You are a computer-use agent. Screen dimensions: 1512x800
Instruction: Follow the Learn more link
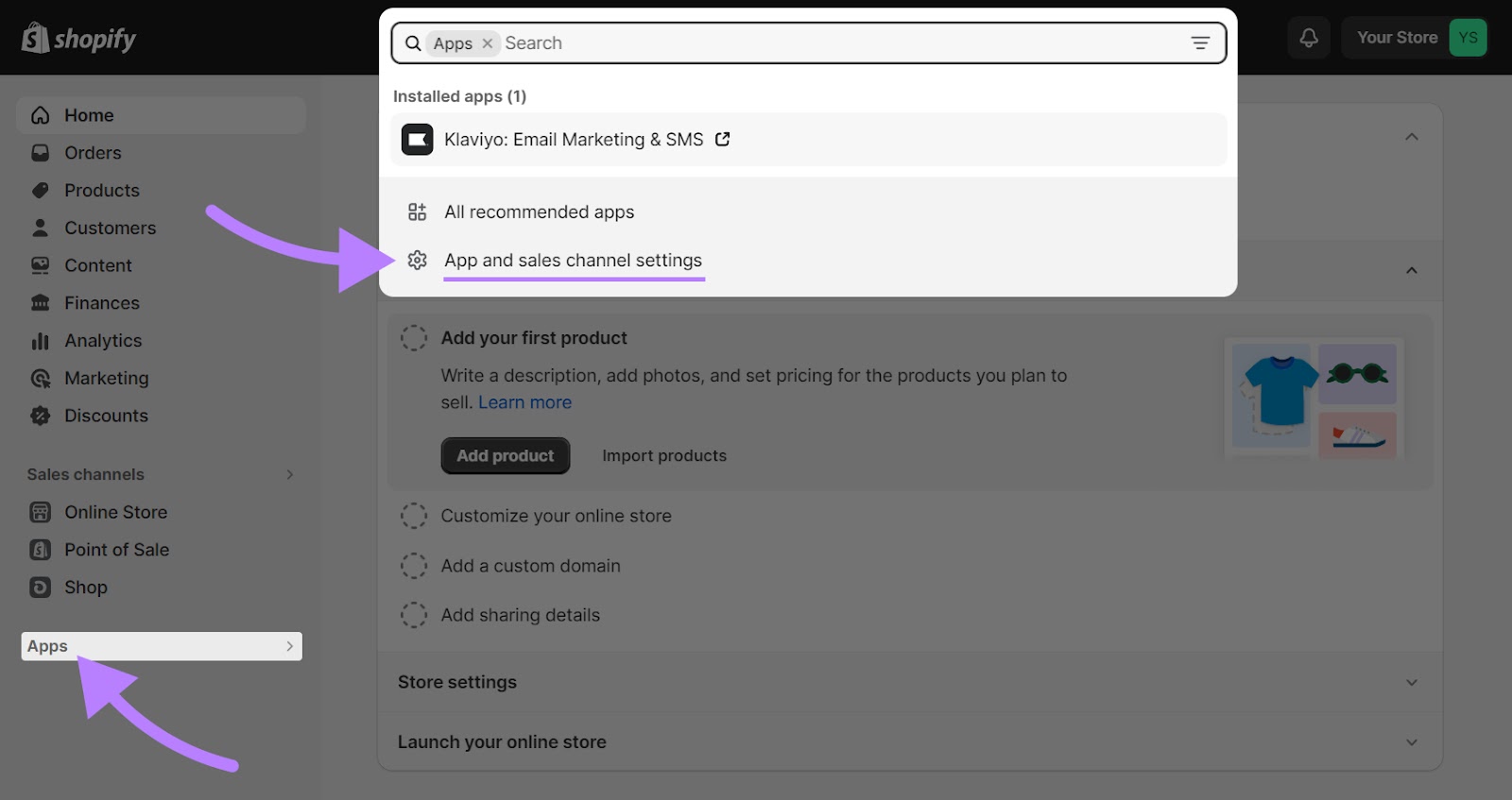524,402
